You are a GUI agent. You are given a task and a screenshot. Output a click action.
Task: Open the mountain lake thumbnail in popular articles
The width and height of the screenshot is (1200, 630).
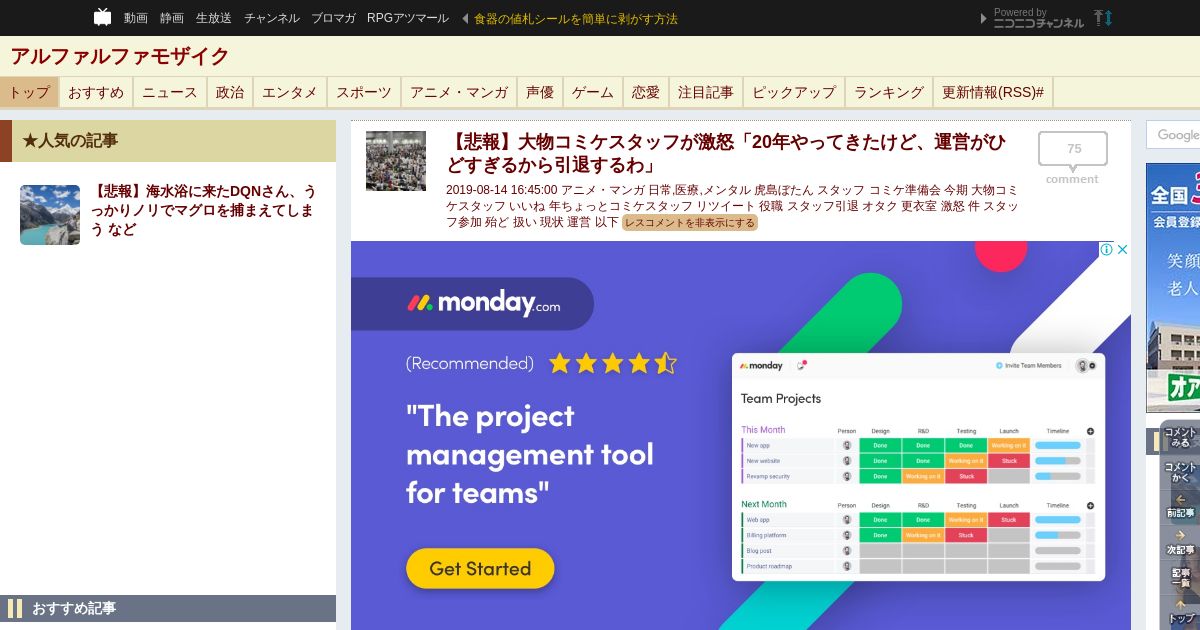coord(50,215)
